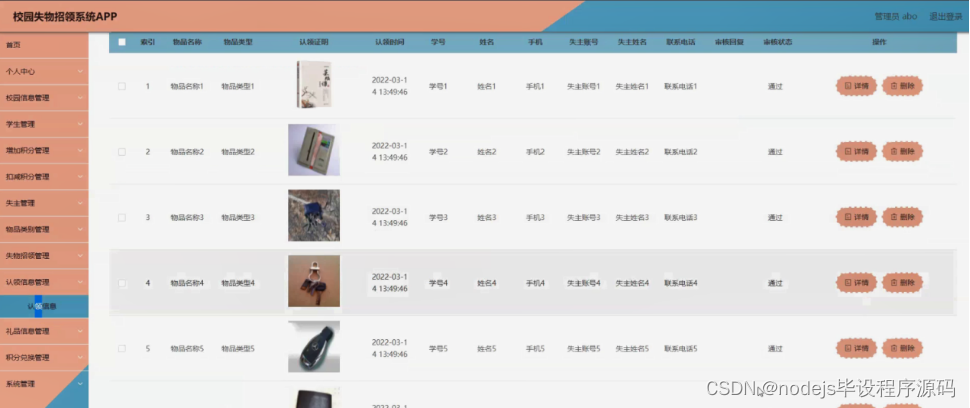
Task: Click the 认领时间 column header
Action: point(390,42)
